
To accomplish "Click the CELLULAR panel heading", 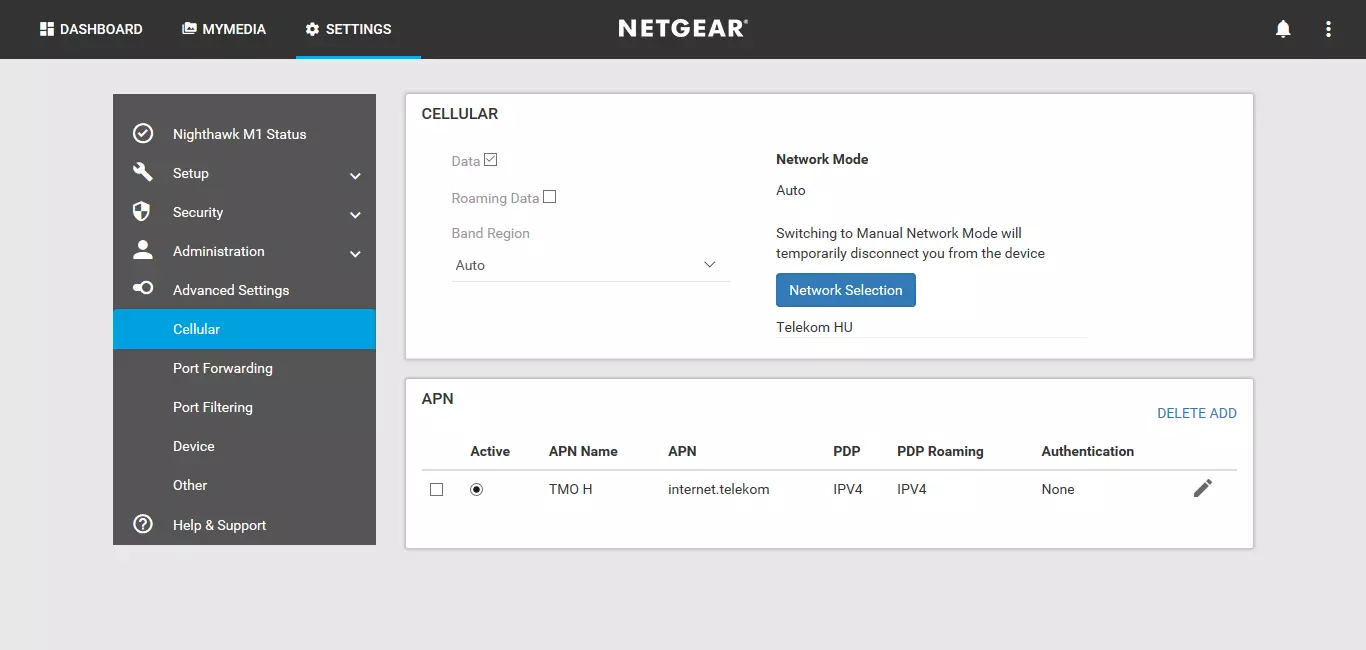I will pyautogui.click(x=460, y=114).
